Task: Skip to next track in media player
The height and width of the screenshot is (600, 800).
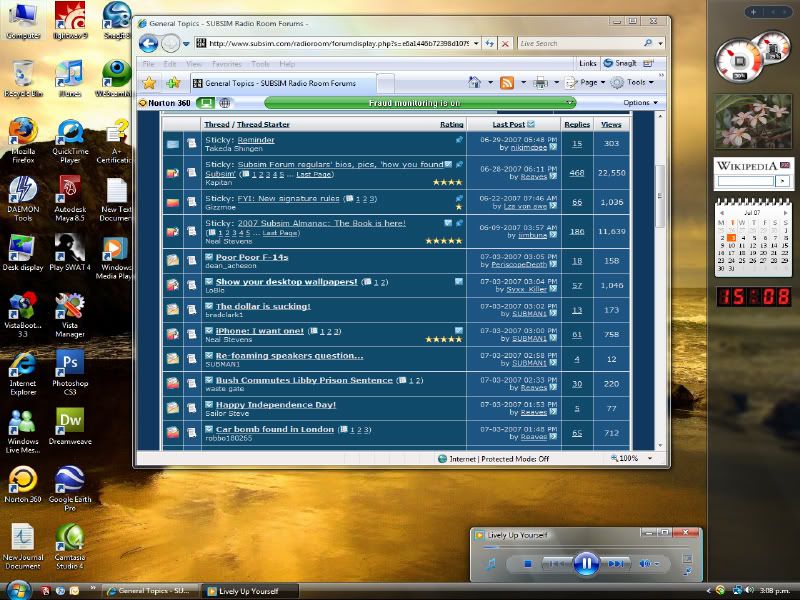Action: [615, 564]
